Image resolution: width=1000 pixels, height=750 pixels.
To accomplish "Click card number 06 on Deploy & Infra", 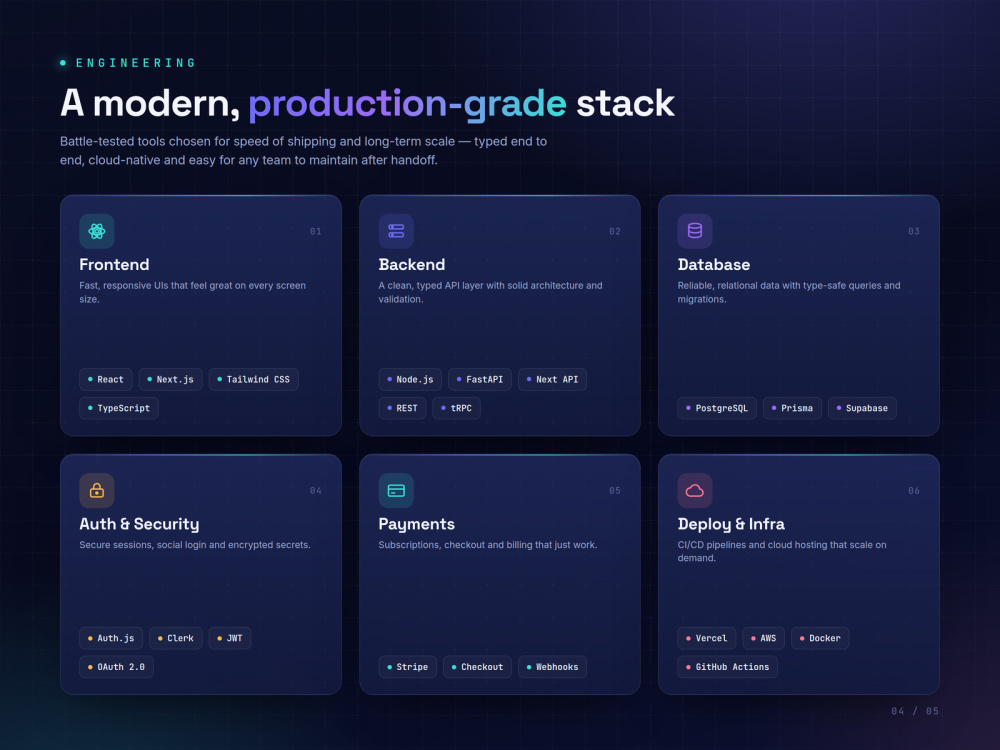I will (x=914, y=490).
